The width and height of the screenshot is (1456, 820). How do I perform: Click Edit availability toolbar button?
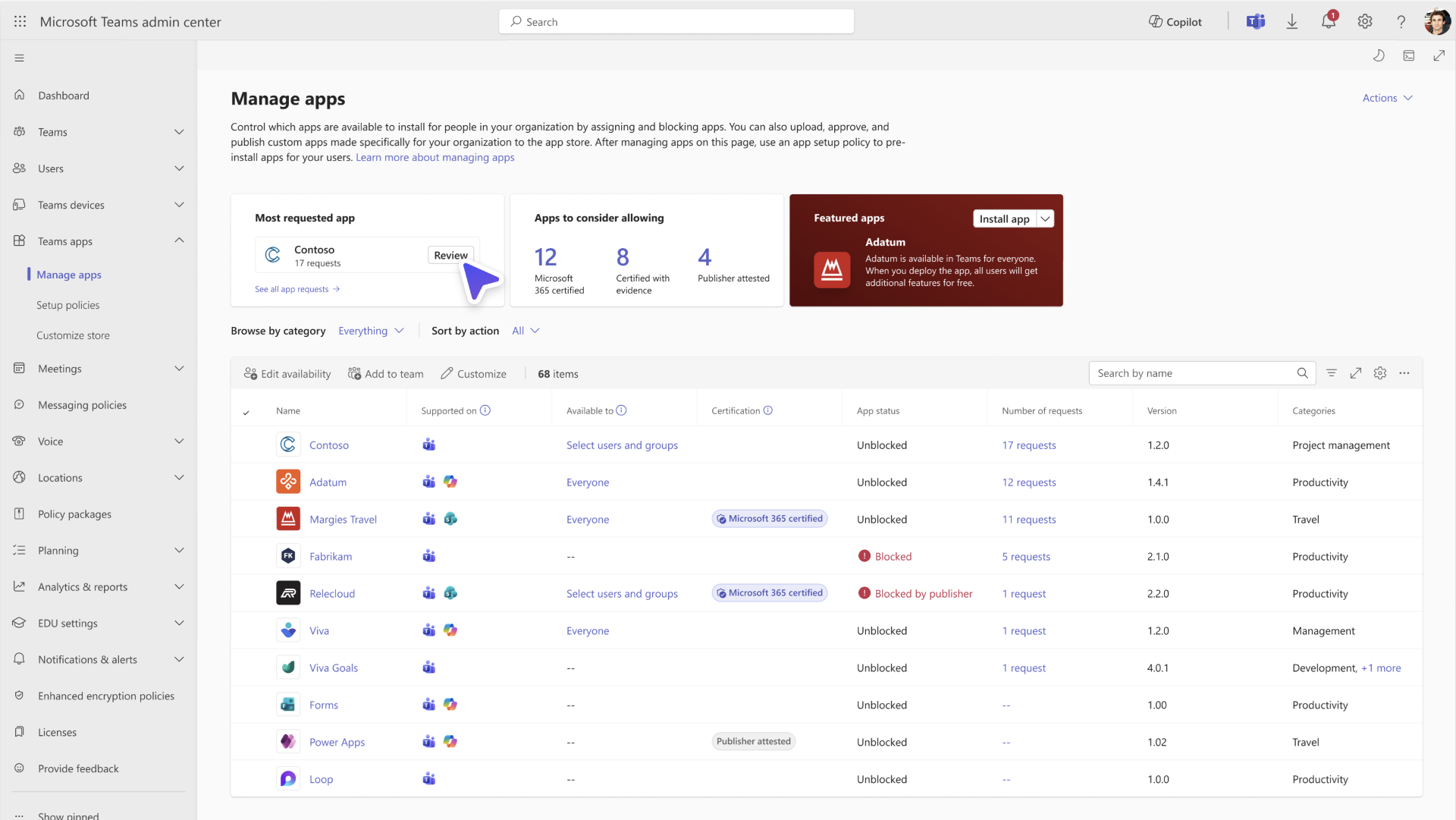pyautogui.click(x=287, y=374)
